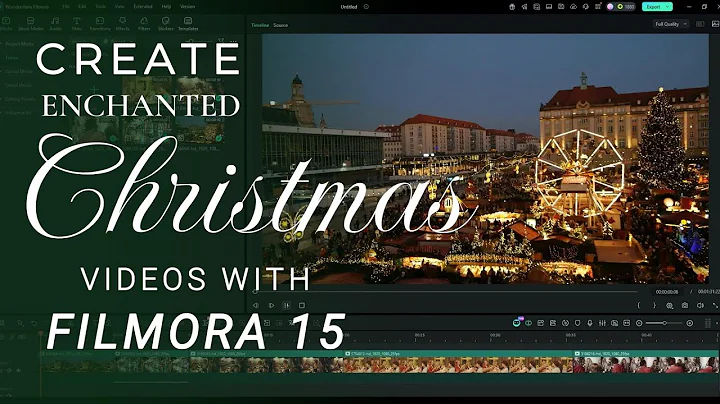This screenshot has width=720, height=404.
Task: Click the fullscreen expand icon under preview
Action: (x=715, y=305)
